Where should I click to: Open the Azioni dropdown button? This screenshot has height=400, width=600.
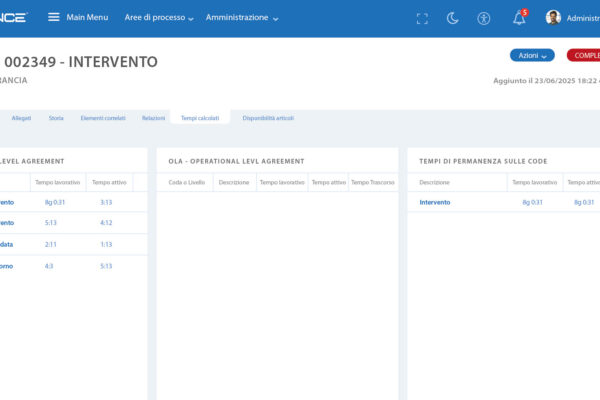pos(532,56)
